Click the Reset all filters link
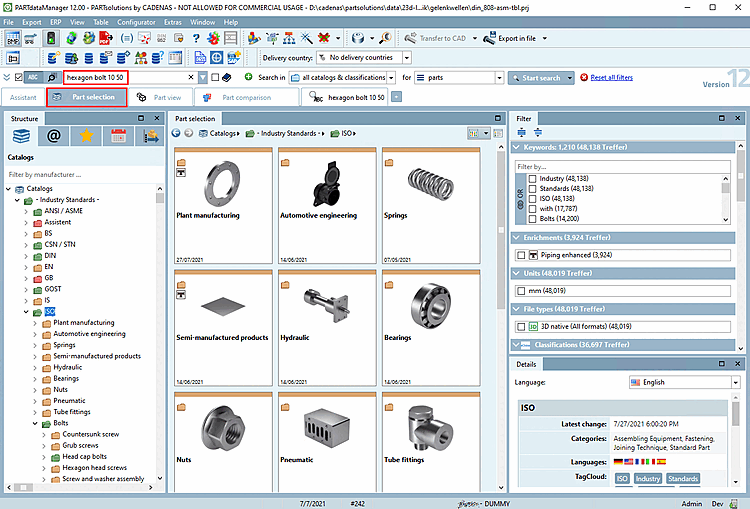750x509 pixels. 611,77
